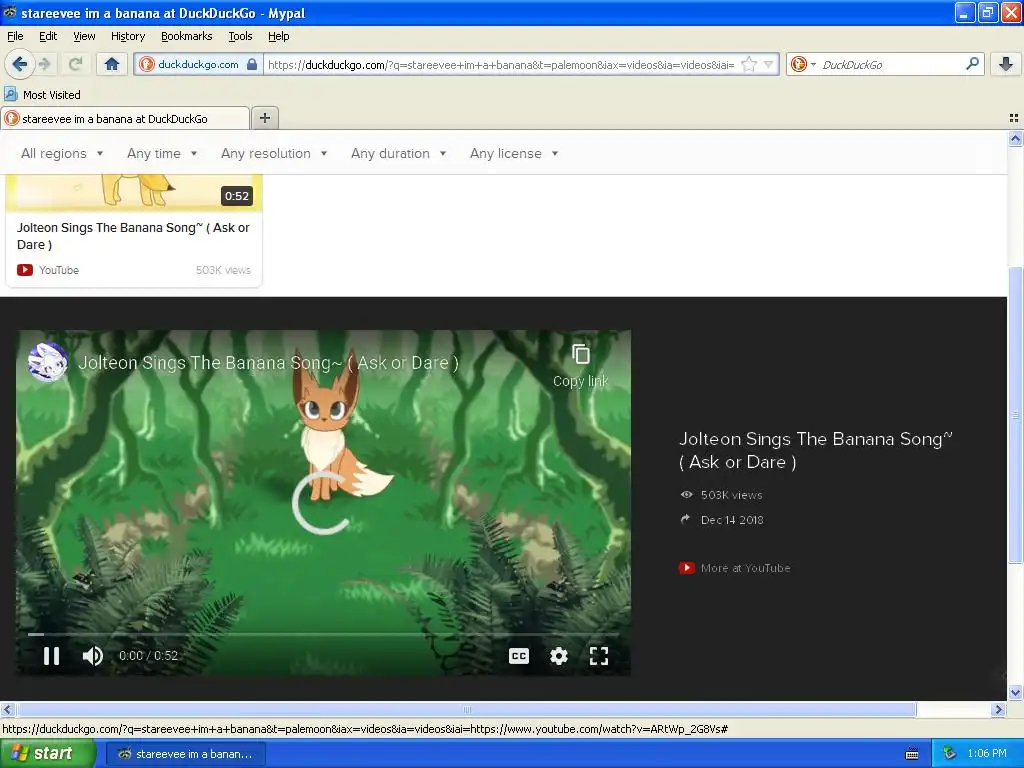Click the 0:52 duration badge on thumbnail
1024x768 pixels.
pos(236,196)
